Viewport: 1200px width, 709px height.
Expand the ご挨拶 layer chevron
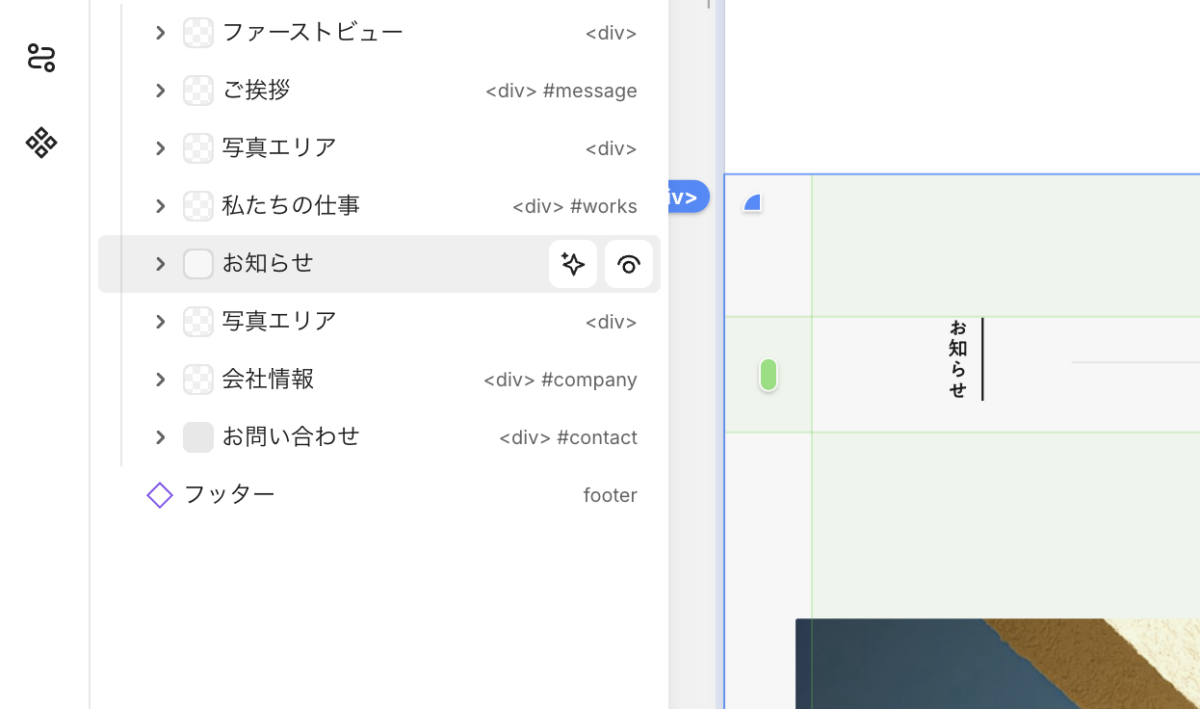pyautogui.click(x=160, y=91)
